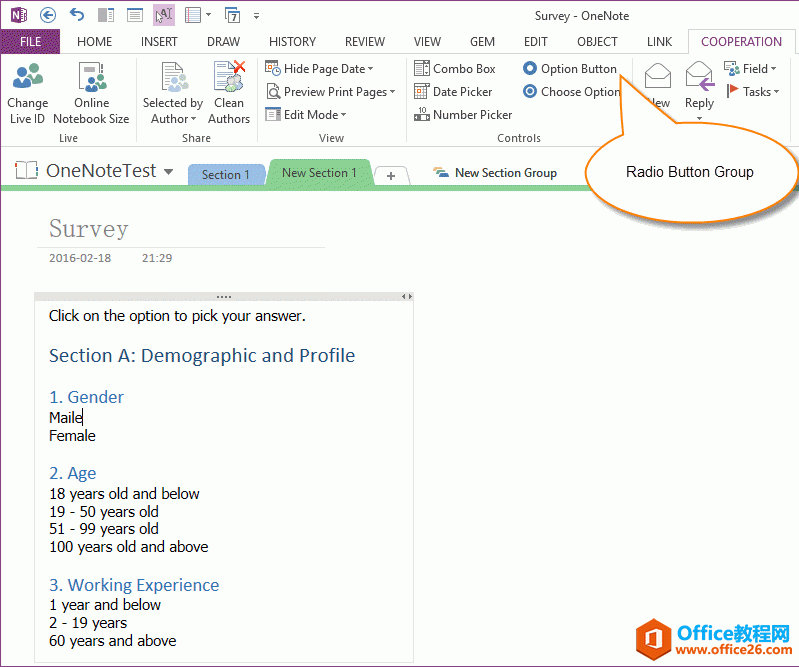This screenshot has height=667, width=799.
Task: Switch to the INSERT ribbon tab
Action: [x=159, y=41]
